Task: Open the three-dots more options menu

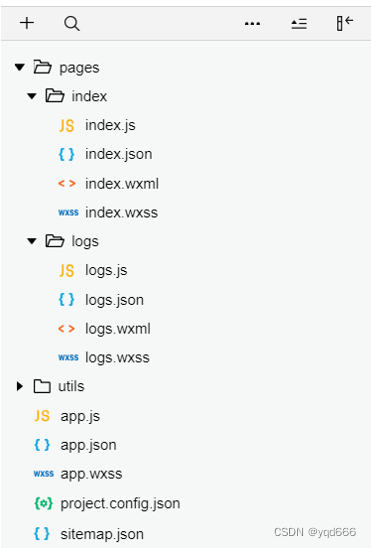Action: (252, 24)
